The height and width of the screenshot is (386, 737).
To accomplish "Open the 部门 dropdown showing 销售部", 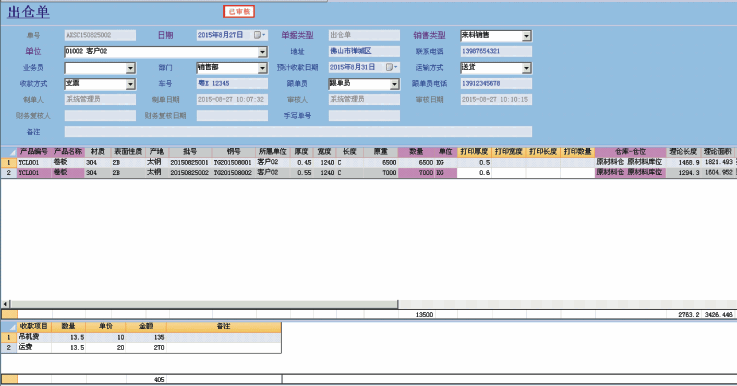I will click(x=262, y=68).
